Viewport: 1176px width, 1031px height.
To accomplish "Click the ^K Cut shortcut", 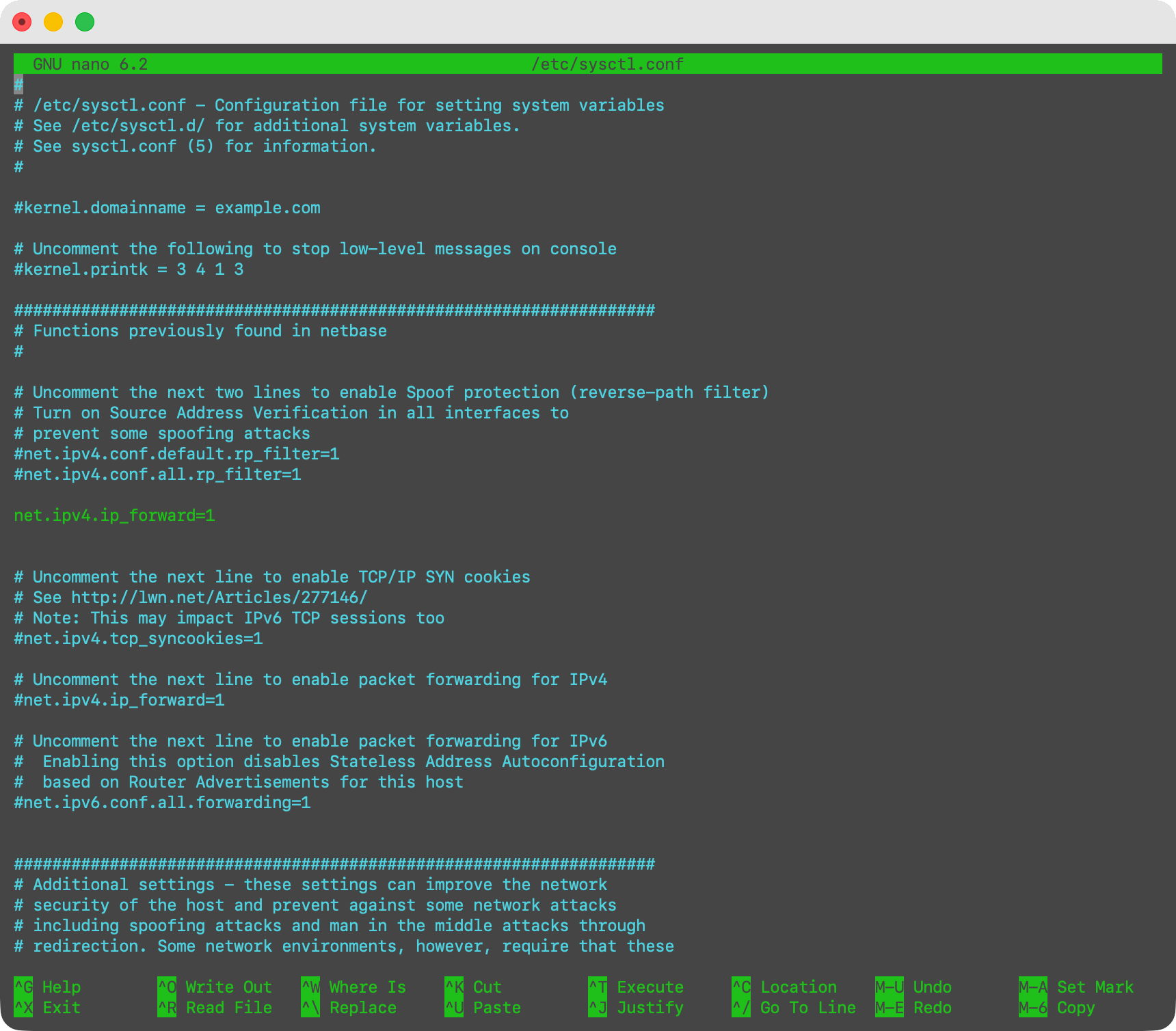I will [x=473, y=987].
